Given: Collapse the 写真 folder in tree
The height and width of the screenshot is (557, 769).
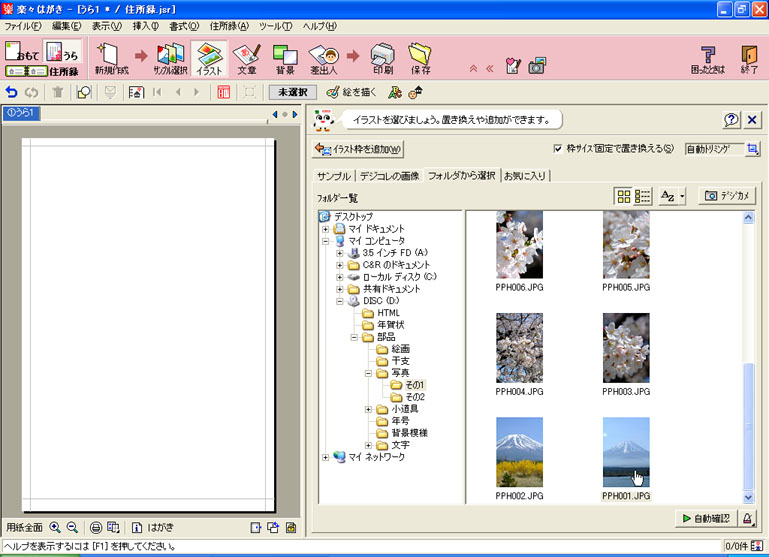Looking at the screenshot, I should [x=369, y=373].
